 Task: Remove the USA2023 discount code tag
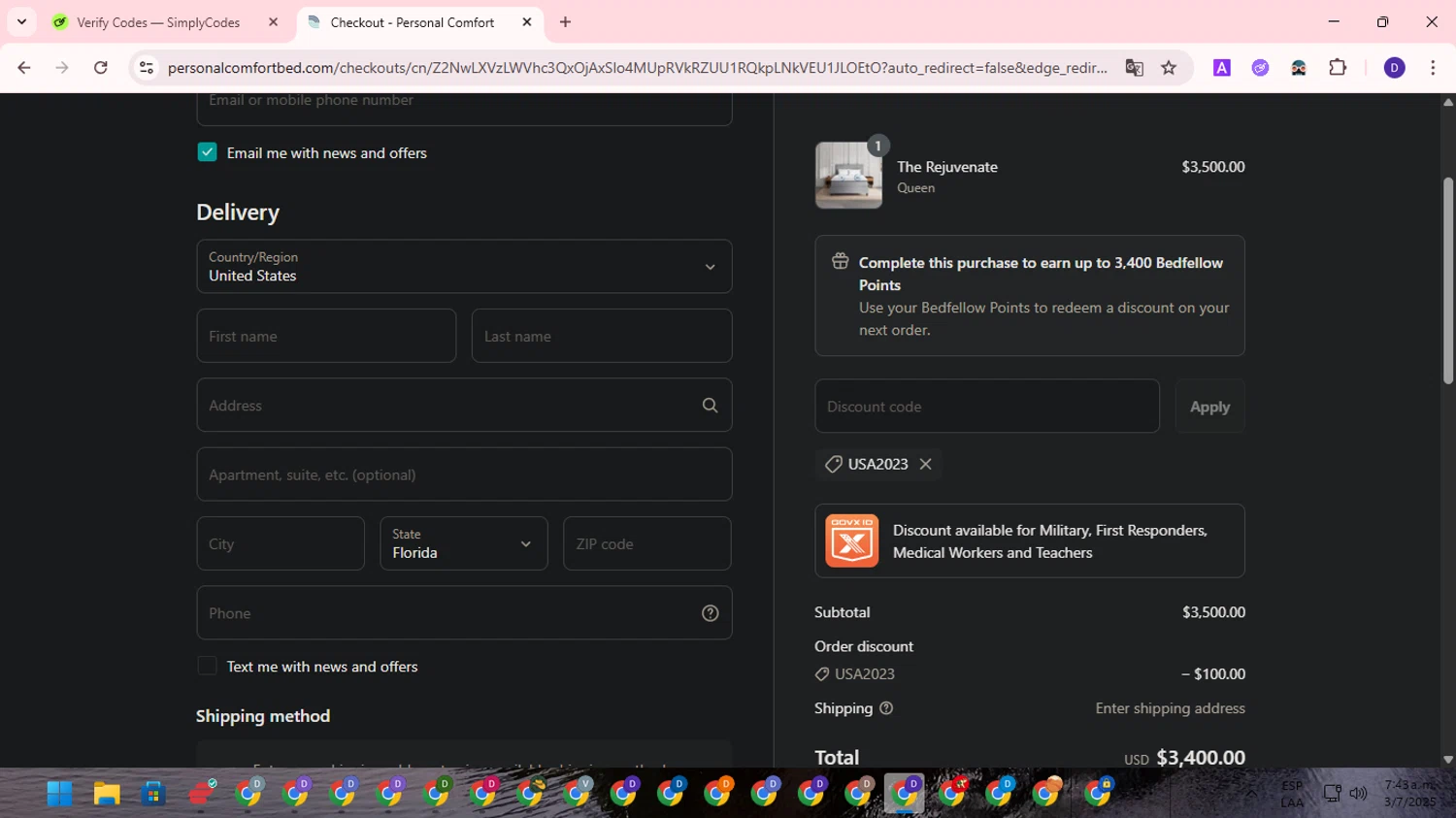926,464
